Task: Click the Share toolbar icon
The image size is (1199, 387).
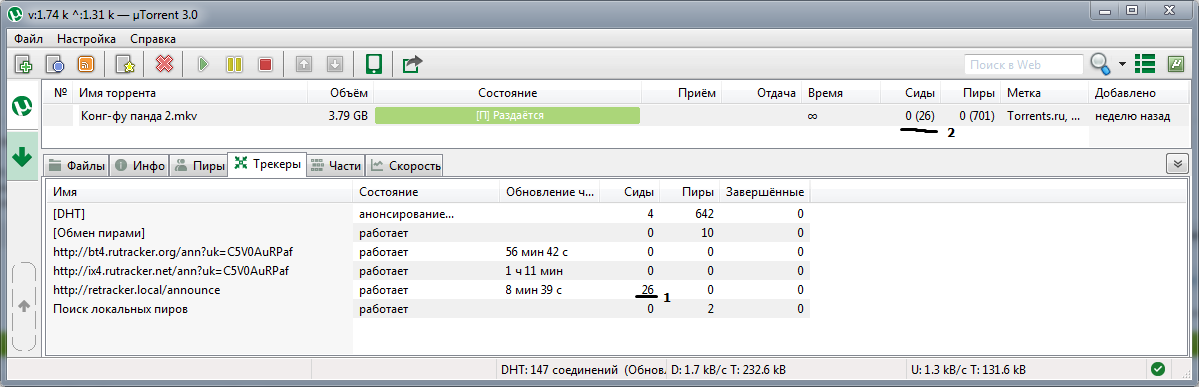Action: point(412,64)
